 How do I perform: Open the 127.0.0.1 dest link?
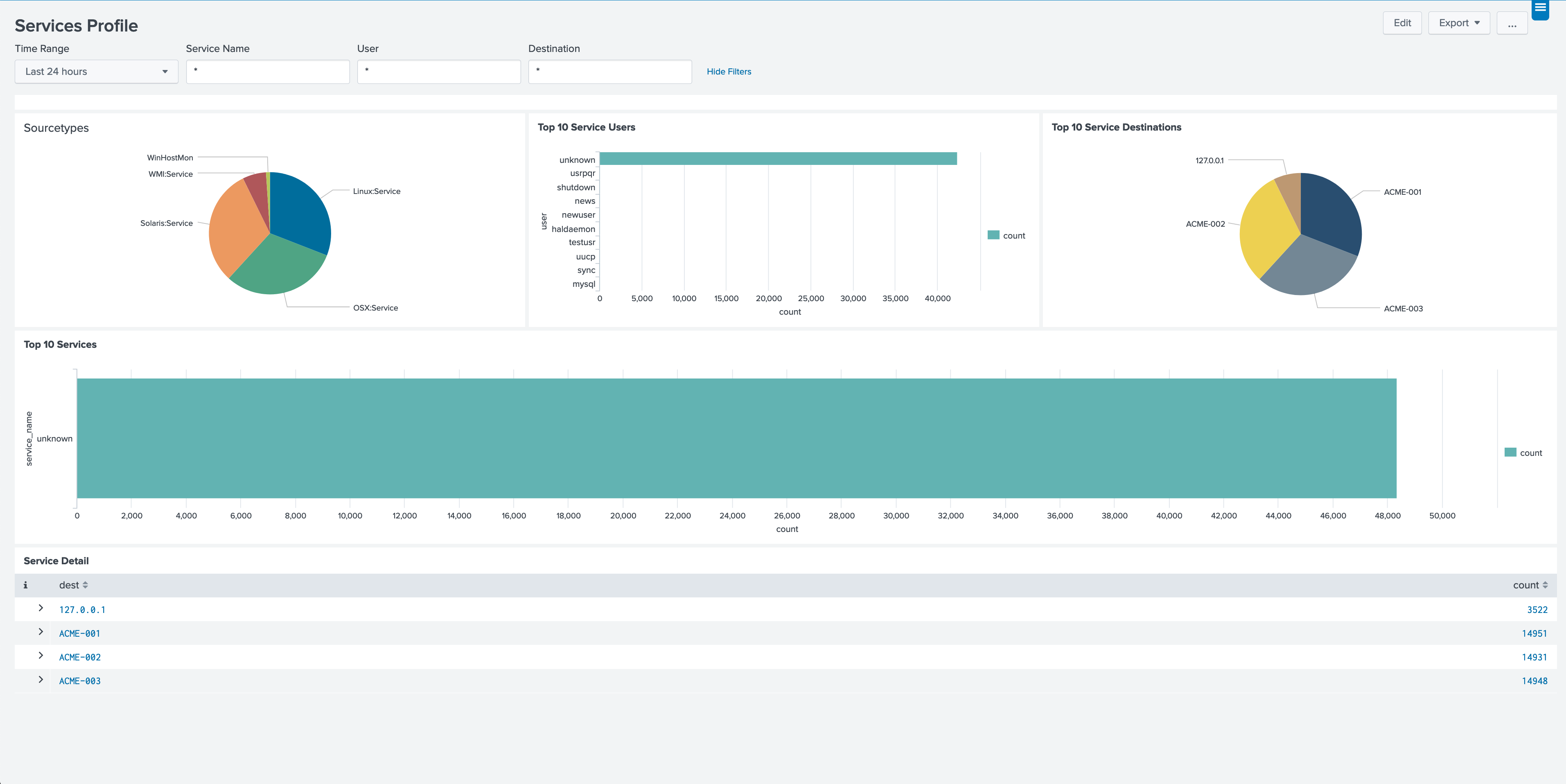(x=82, y=610)
